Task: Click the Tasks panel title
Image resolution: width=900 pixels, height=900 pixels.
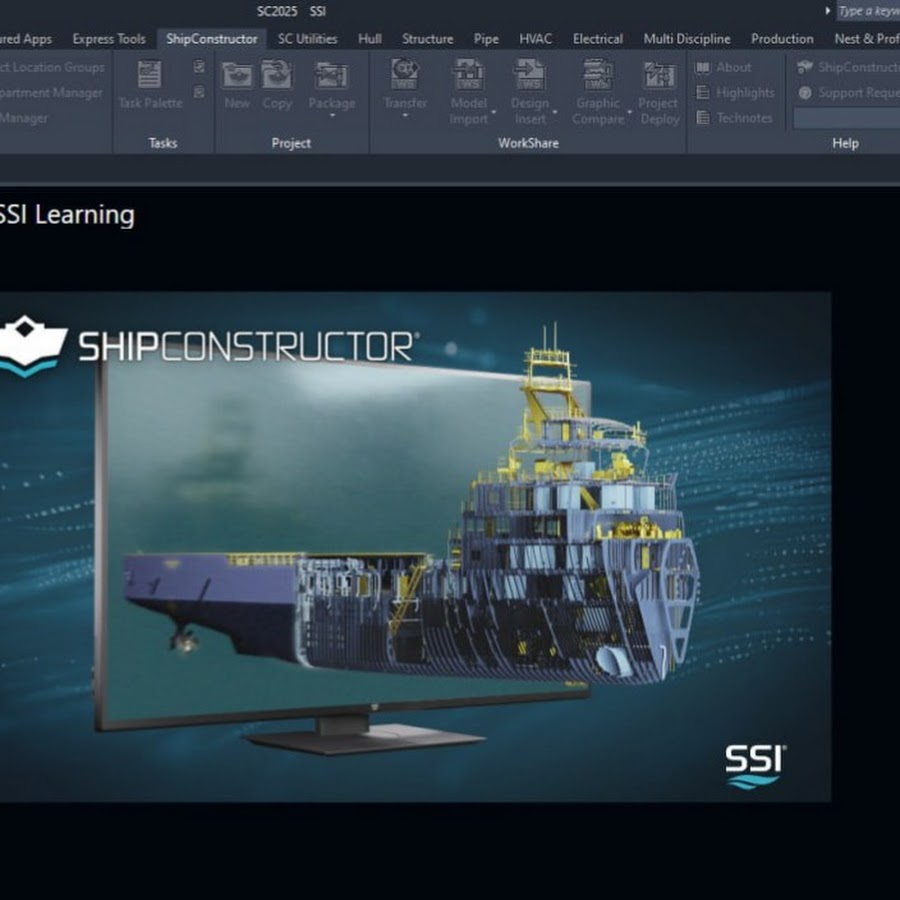Action: click(163, 143)
